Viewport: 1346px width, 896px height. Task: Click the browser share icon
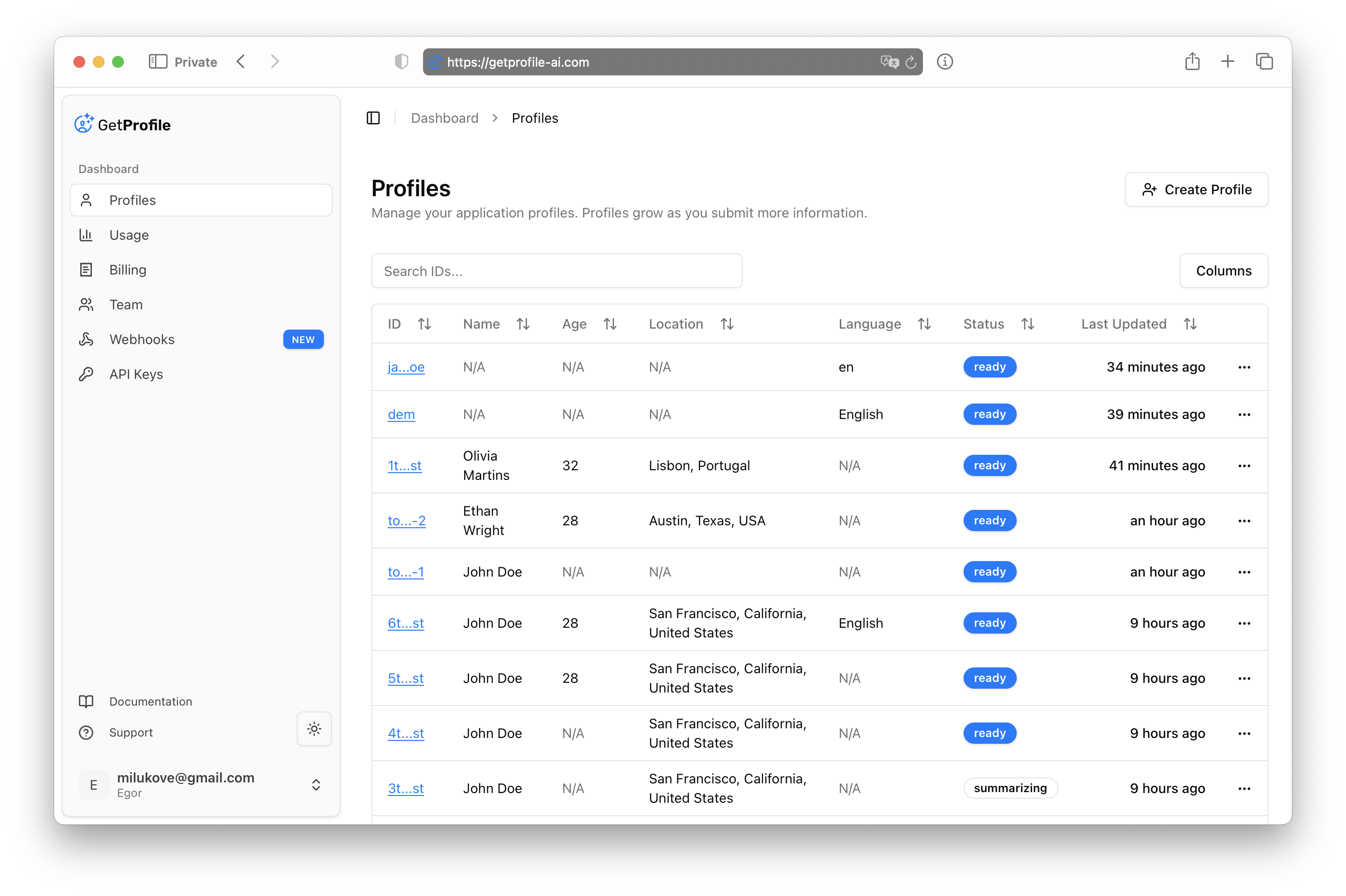point(1192,61)
